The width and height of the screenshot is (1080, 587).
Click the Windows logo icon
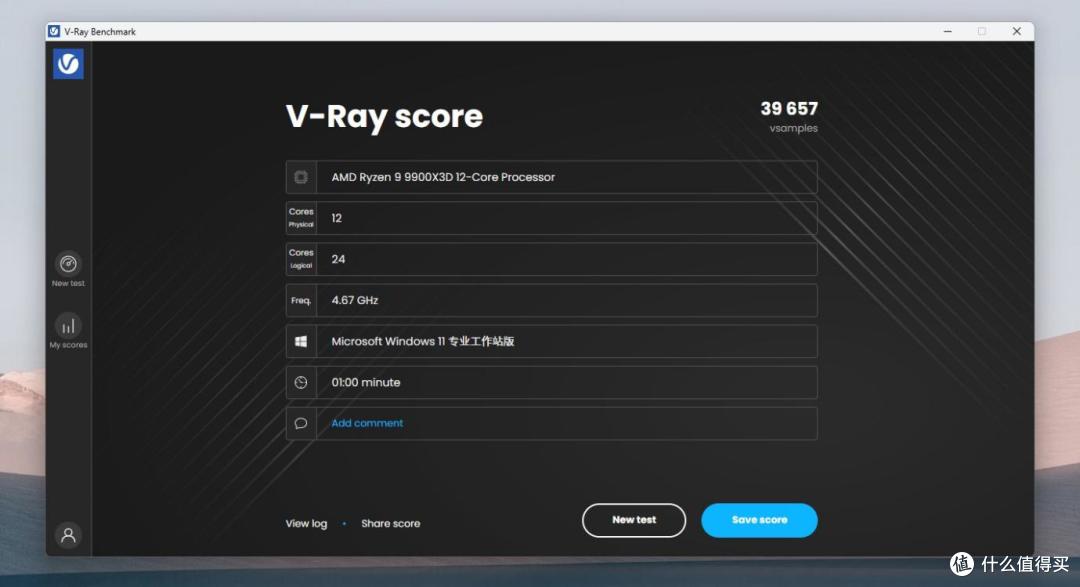tap(301, 341)
